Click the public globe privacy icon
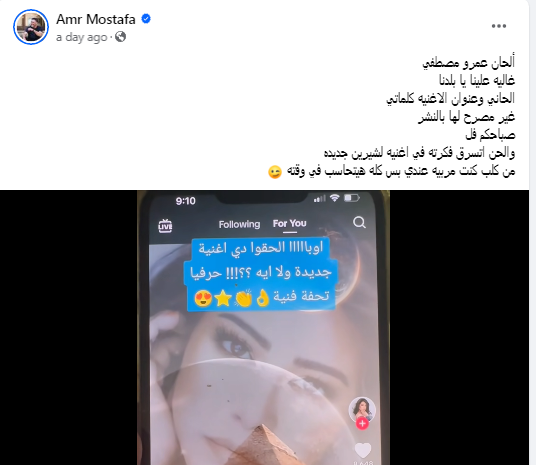The width and height of the screenshot is (536, 465). pyautogui.click(x=120, y=37)
